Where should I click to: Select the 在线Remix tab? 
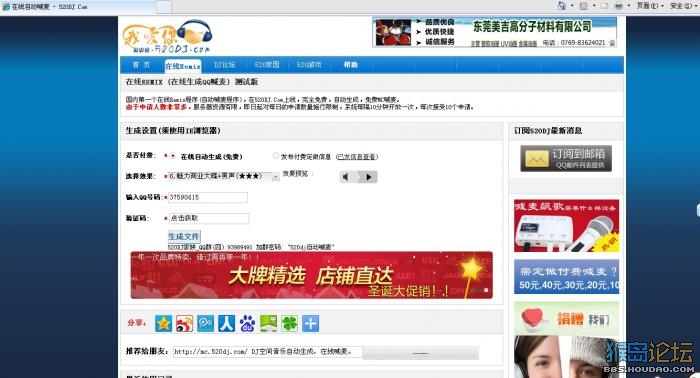[x=183, y=66]
